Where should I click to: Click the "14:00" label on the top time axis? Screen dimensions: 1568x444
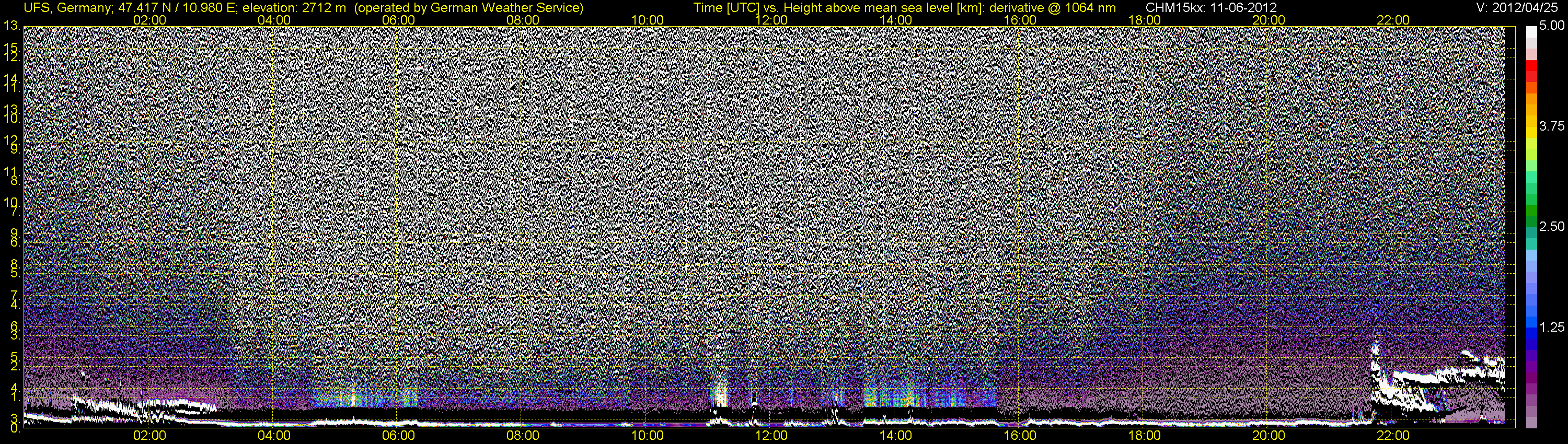[896, 20]
